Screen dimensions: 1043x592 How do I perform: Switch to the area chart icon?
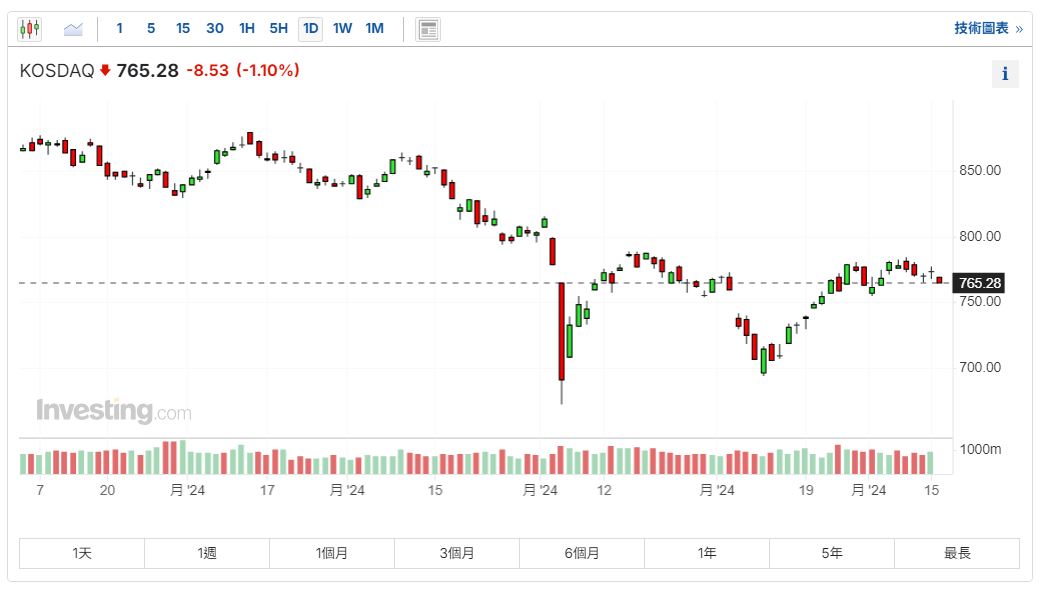pyautogui.click(x=73, y=29)
